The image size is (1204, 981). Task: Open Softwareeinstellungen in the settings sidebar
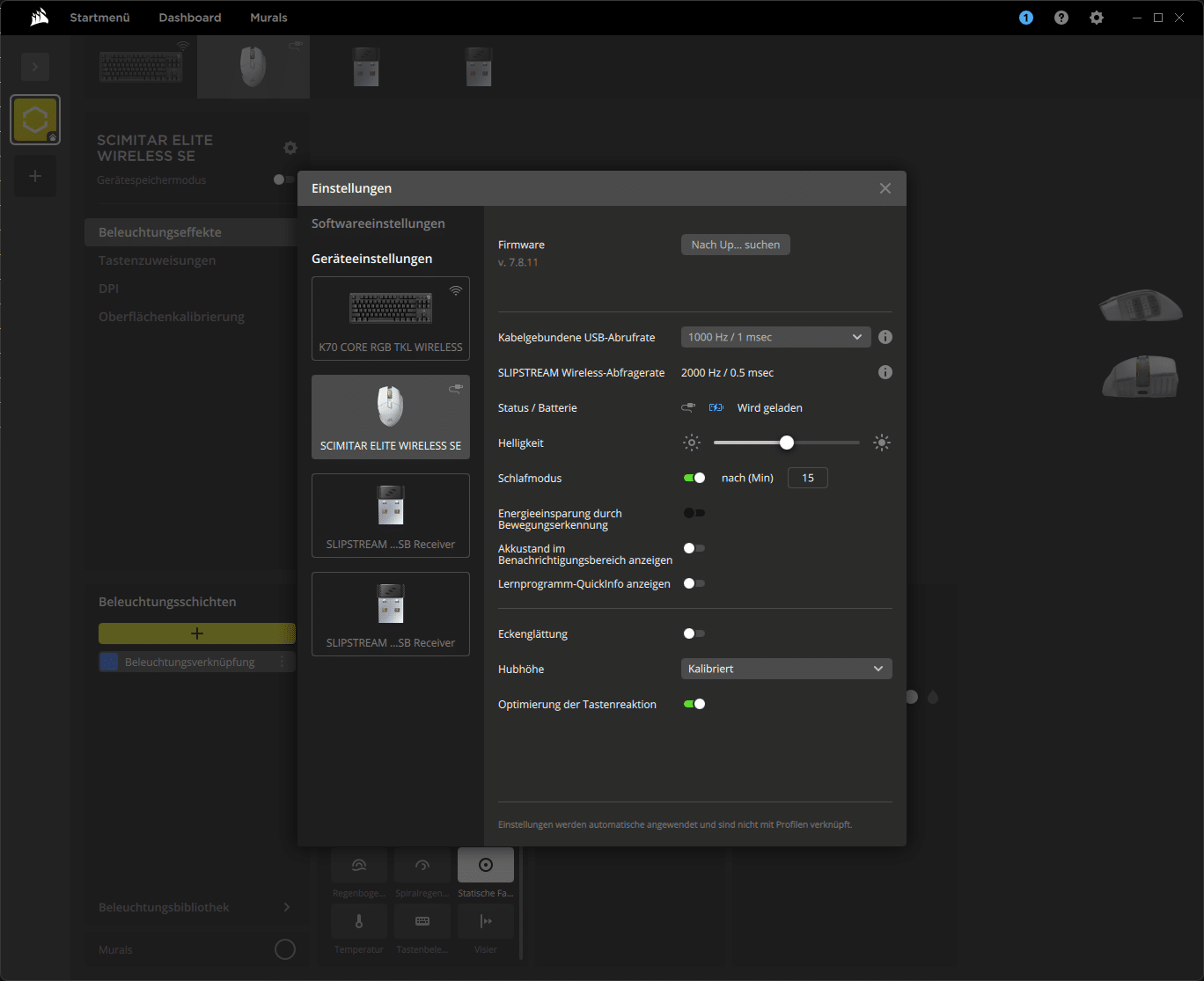(378, 223)
